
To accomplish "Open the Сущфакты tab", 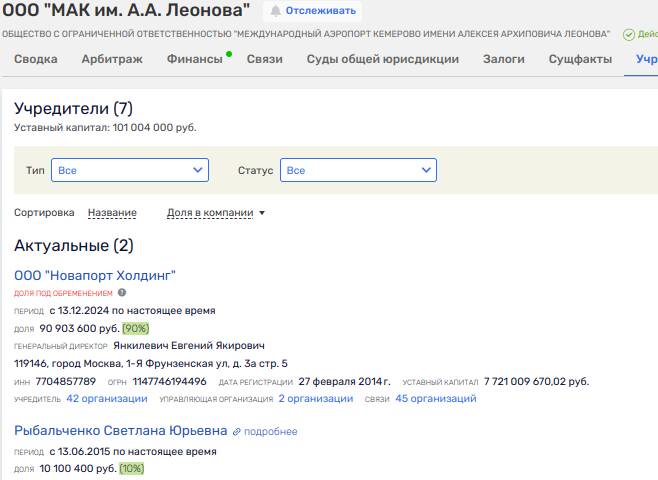I will coord(580,59).
